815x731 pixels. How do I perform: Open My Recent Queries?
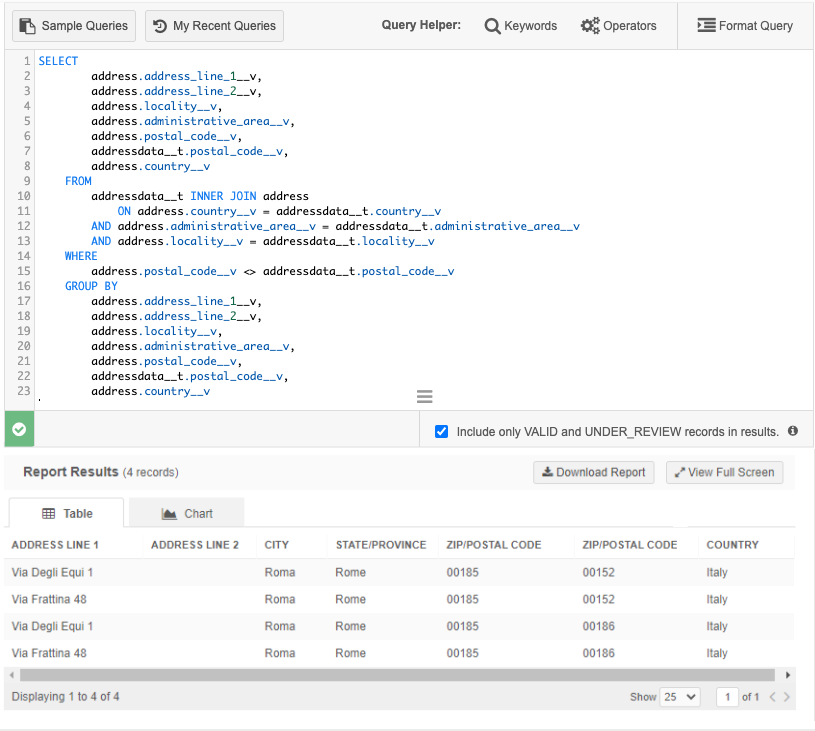214,26
